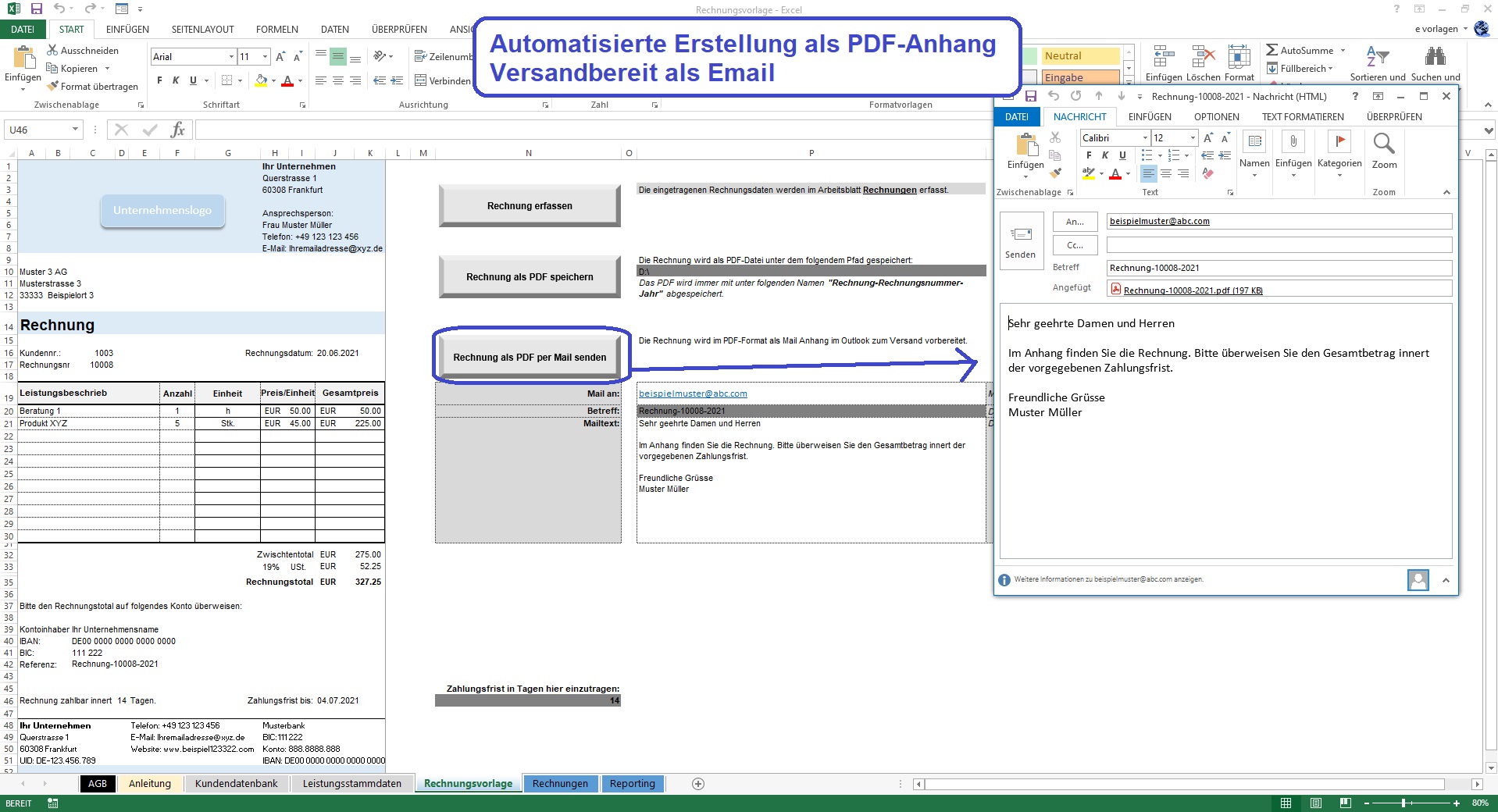This screenshot has height=812, width=1498.
Task: Switch to Reporting sheet tab
Action: pos(633,783)
